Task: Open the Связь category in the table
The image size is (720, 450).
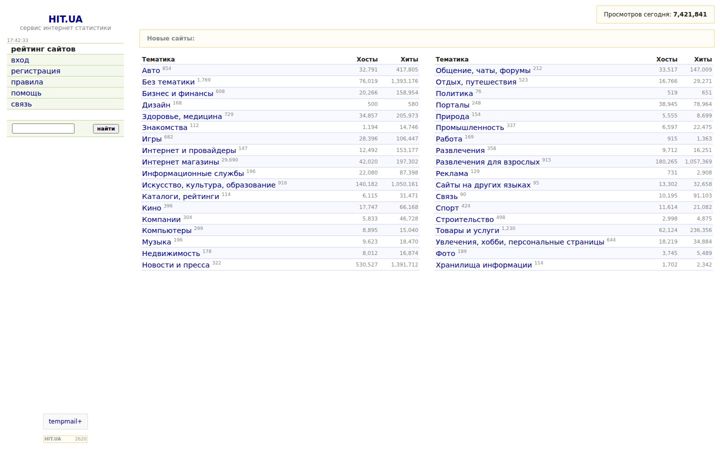Action: click(x=446, y=197)
